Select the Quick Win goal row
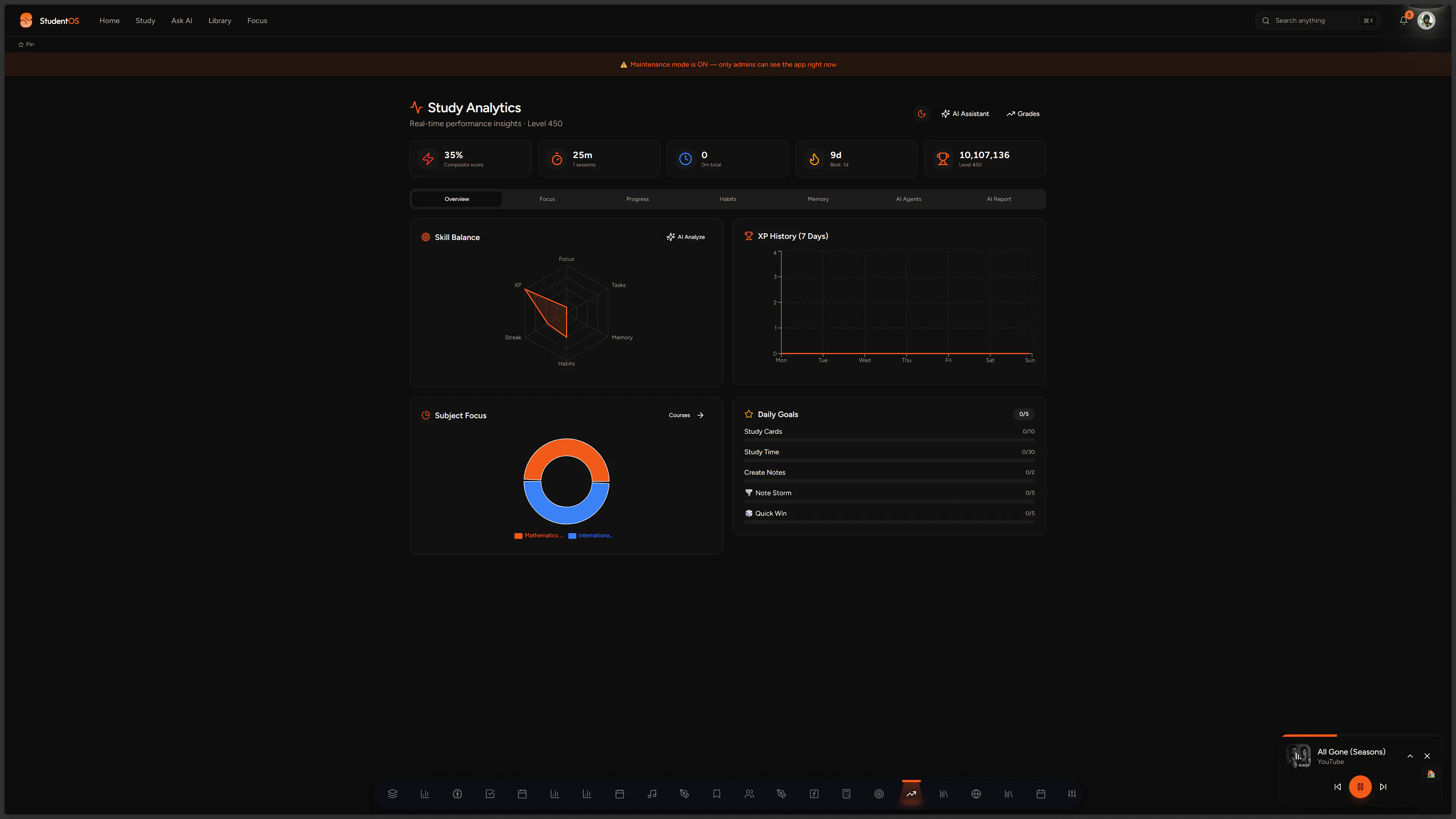Image resolution: width=1456 pixels, height=819 pixels. 889,516
